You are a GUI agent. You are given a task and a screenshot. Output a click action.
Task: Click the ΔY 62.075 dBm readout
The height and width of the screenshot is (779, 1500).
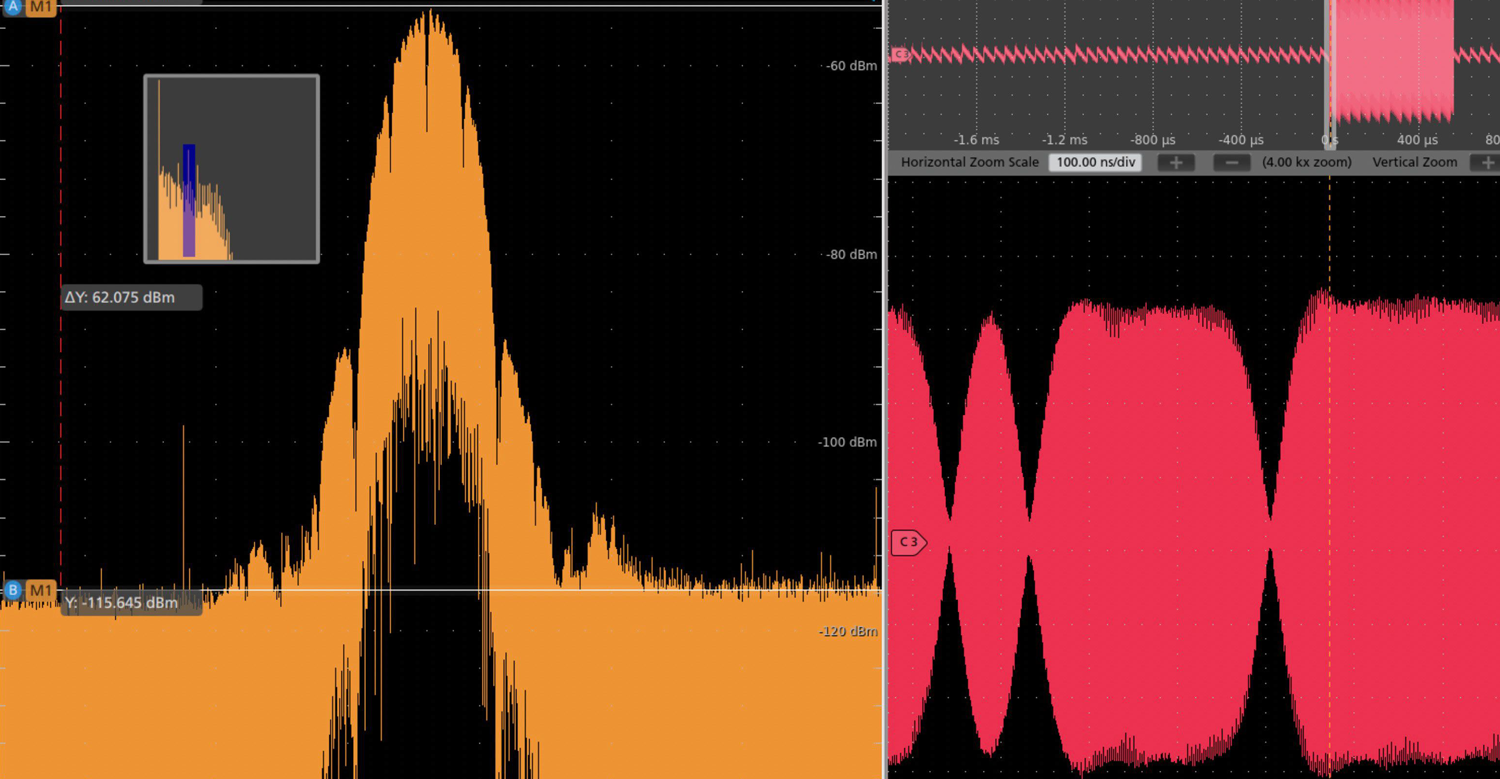tap(131, 297)
